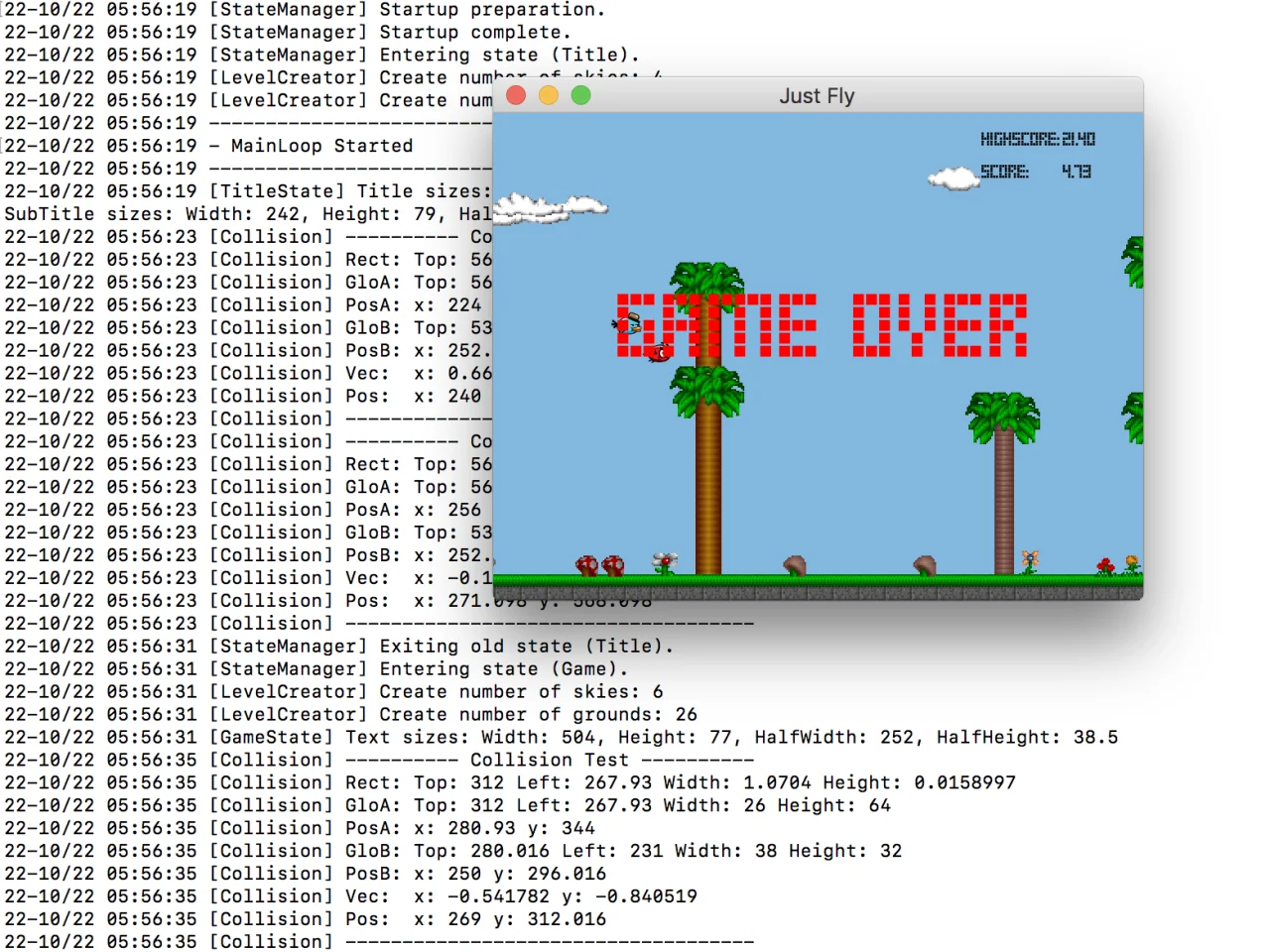This screenshot has width=1270, height=952.
Task: Click the cloud at the window's left edge
Action: (550, 207)
